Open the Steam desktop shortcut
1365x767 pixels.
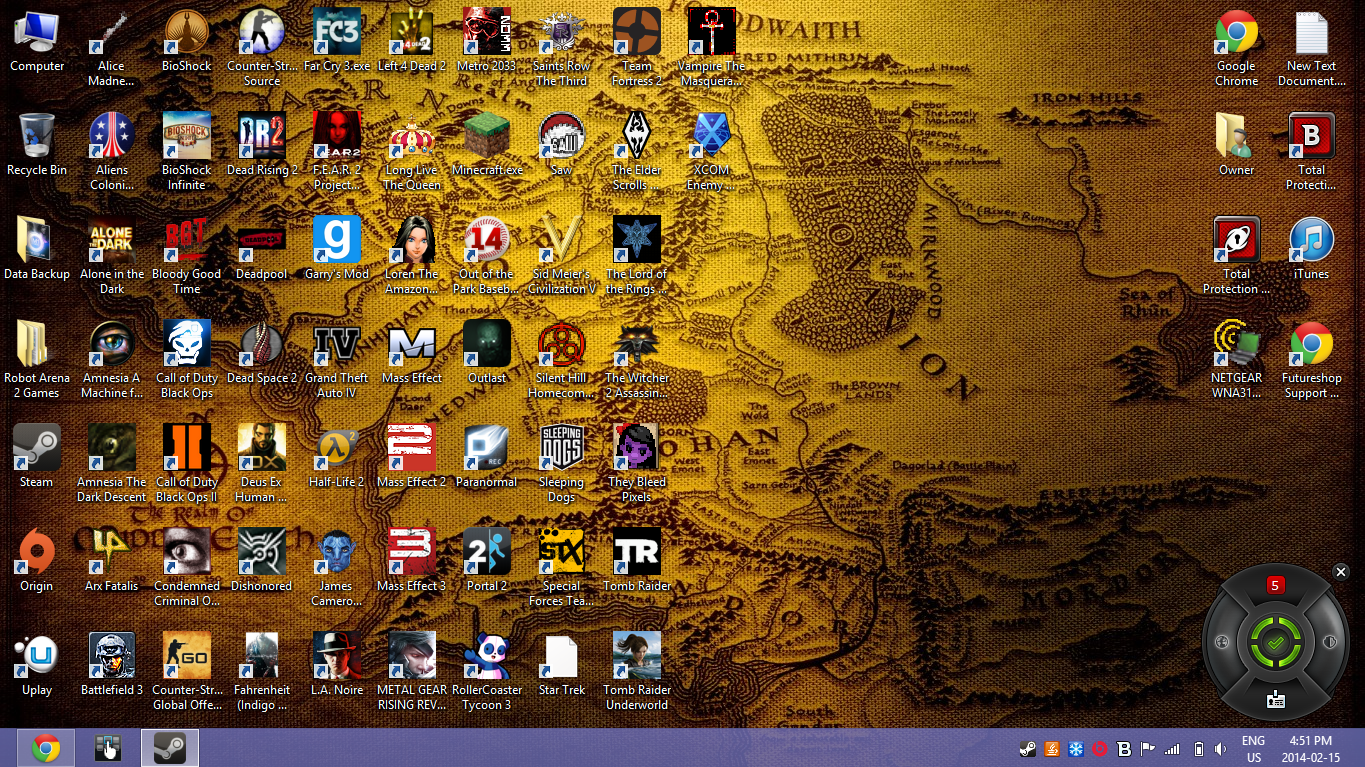tap(37, 456)
